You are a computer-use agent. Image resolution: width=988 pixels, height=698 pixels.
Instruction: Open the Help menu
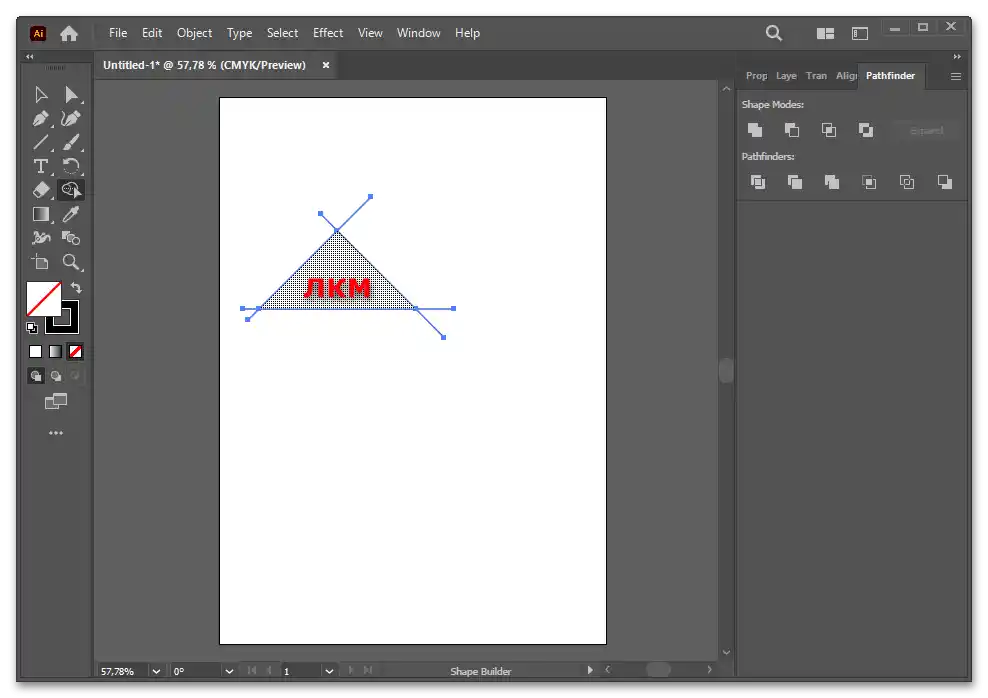point(468,33)
